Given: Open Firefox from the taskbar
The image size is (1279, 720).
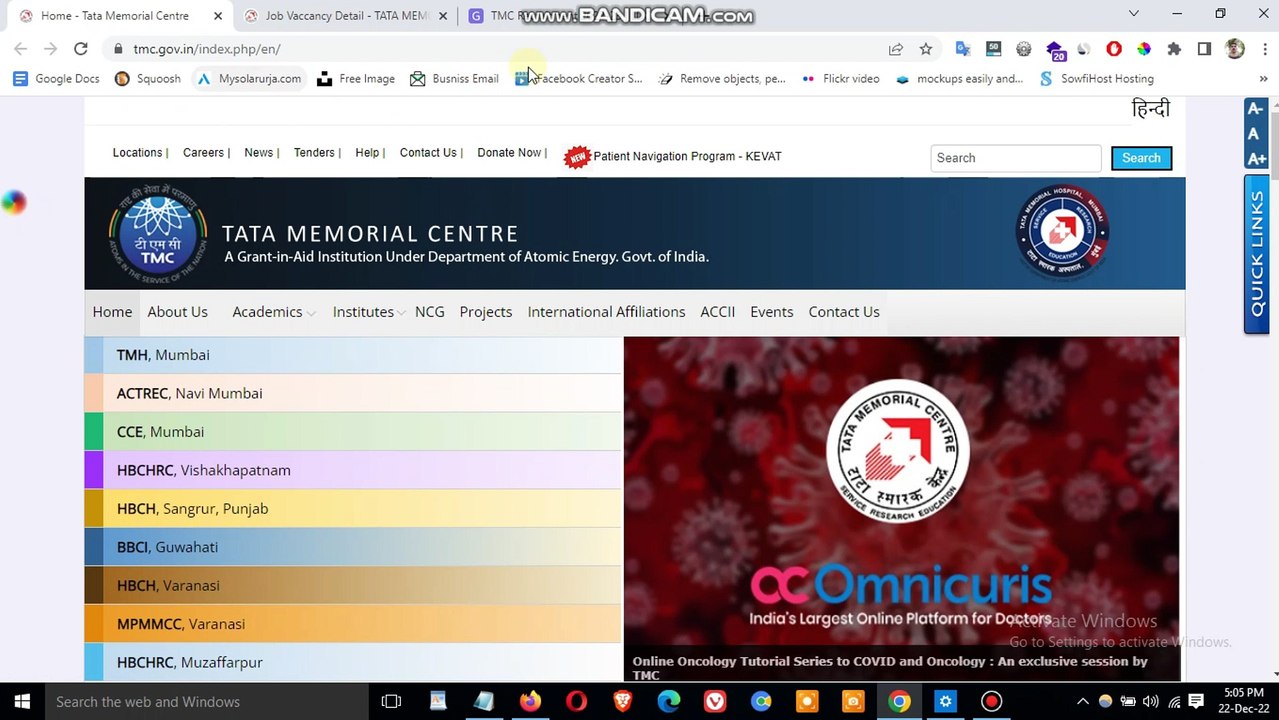Looking at the screenshot, I should point(530,701).
